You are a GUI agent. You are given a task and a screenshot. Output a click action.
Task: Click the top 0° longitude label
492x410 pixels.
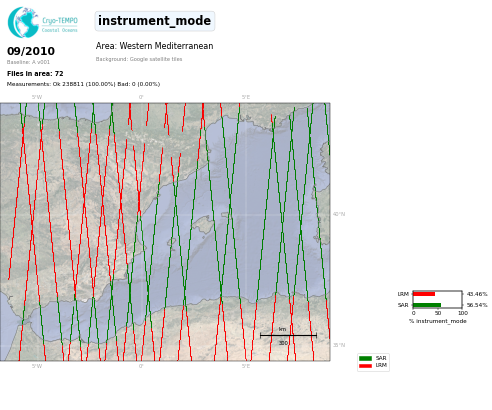[141, 97]
